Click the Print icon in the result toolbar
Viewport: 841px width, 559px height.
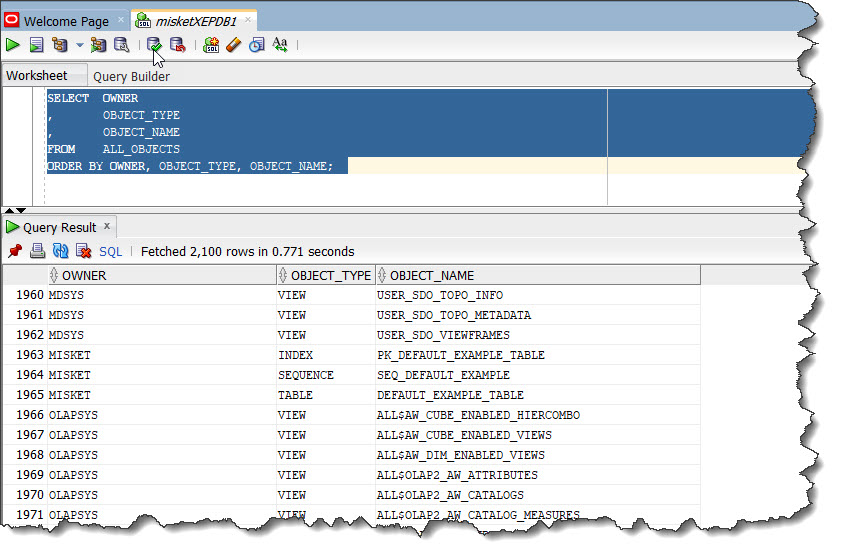point(38,251)
